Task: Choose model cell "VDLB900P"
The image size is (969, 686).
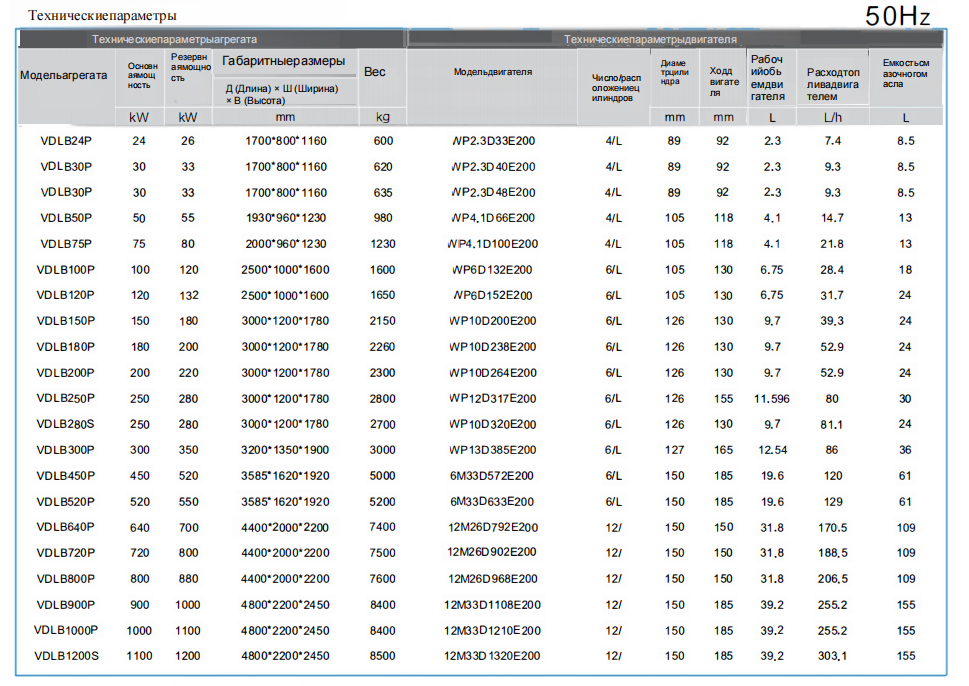Action: pos(66,605)
